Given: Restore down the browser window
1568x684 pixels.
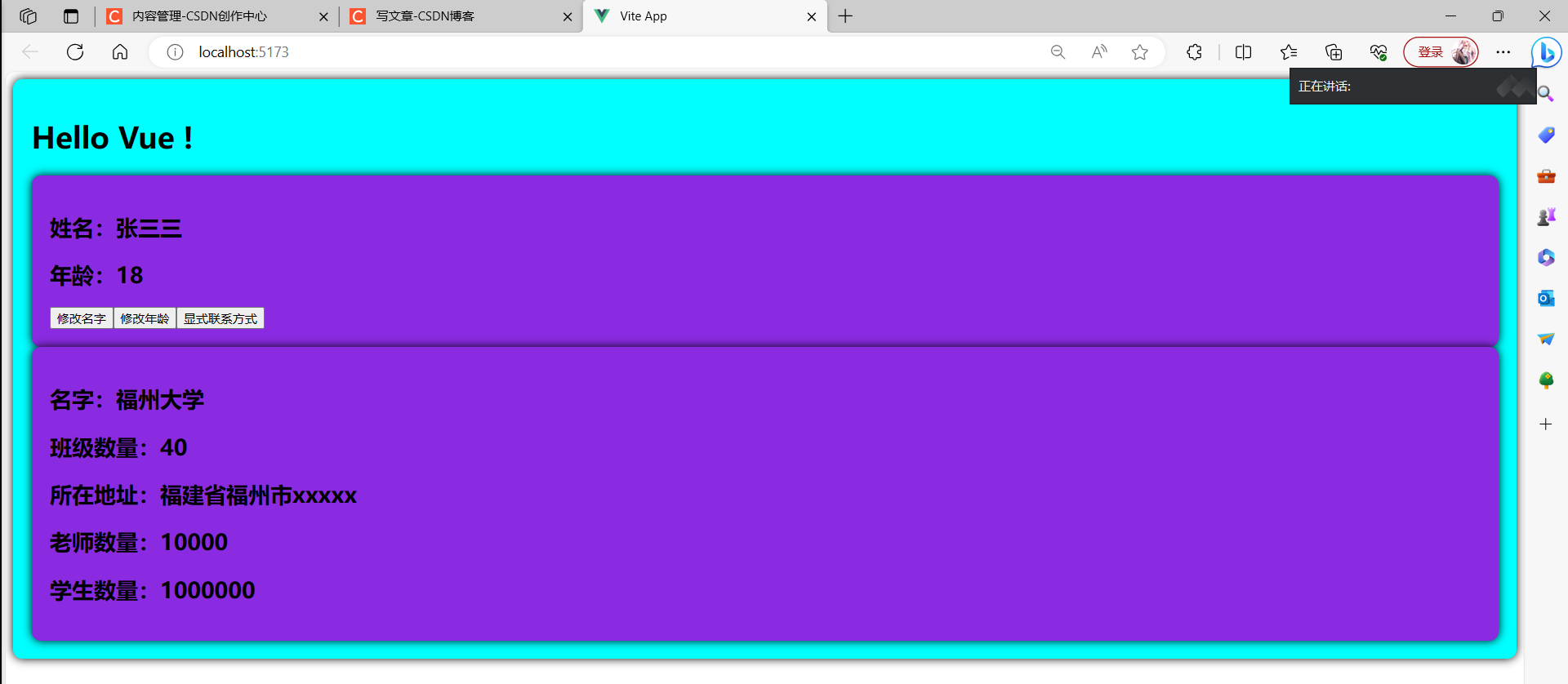Looking at the screenshot, I should pos(1498,16).
